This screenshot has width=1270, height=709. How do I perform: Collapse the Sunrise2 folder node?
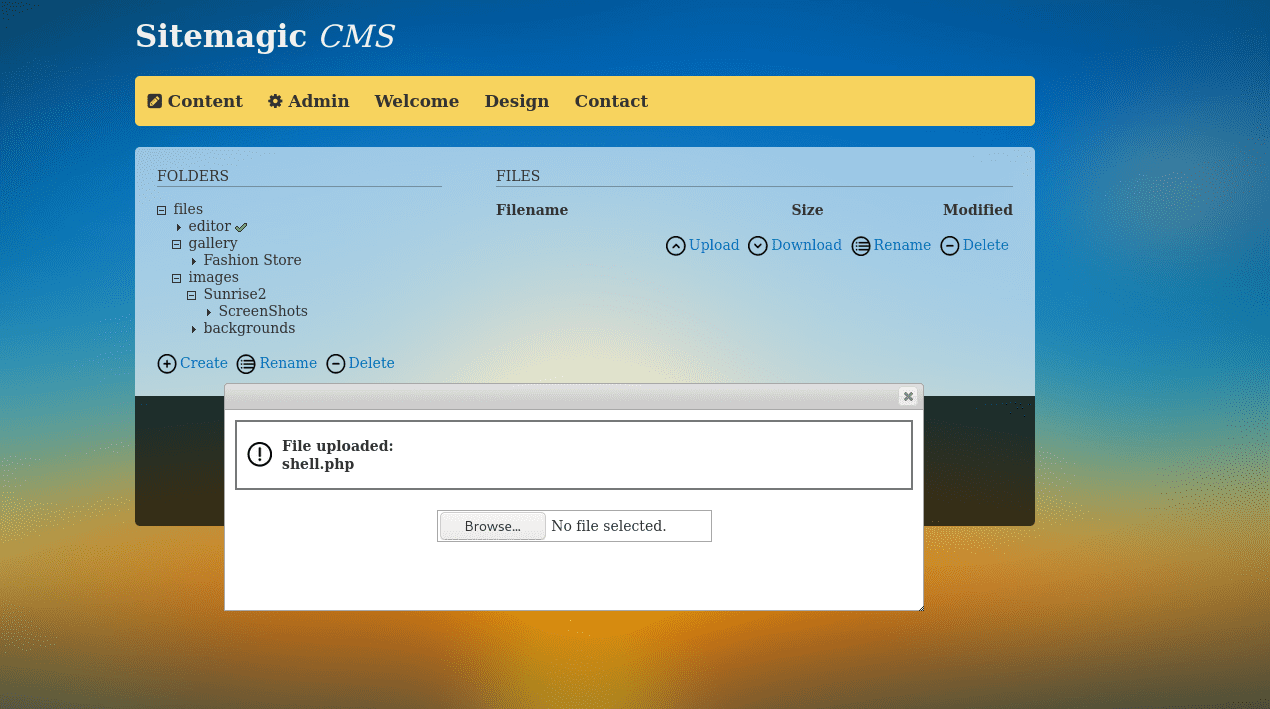coord(192,295)
